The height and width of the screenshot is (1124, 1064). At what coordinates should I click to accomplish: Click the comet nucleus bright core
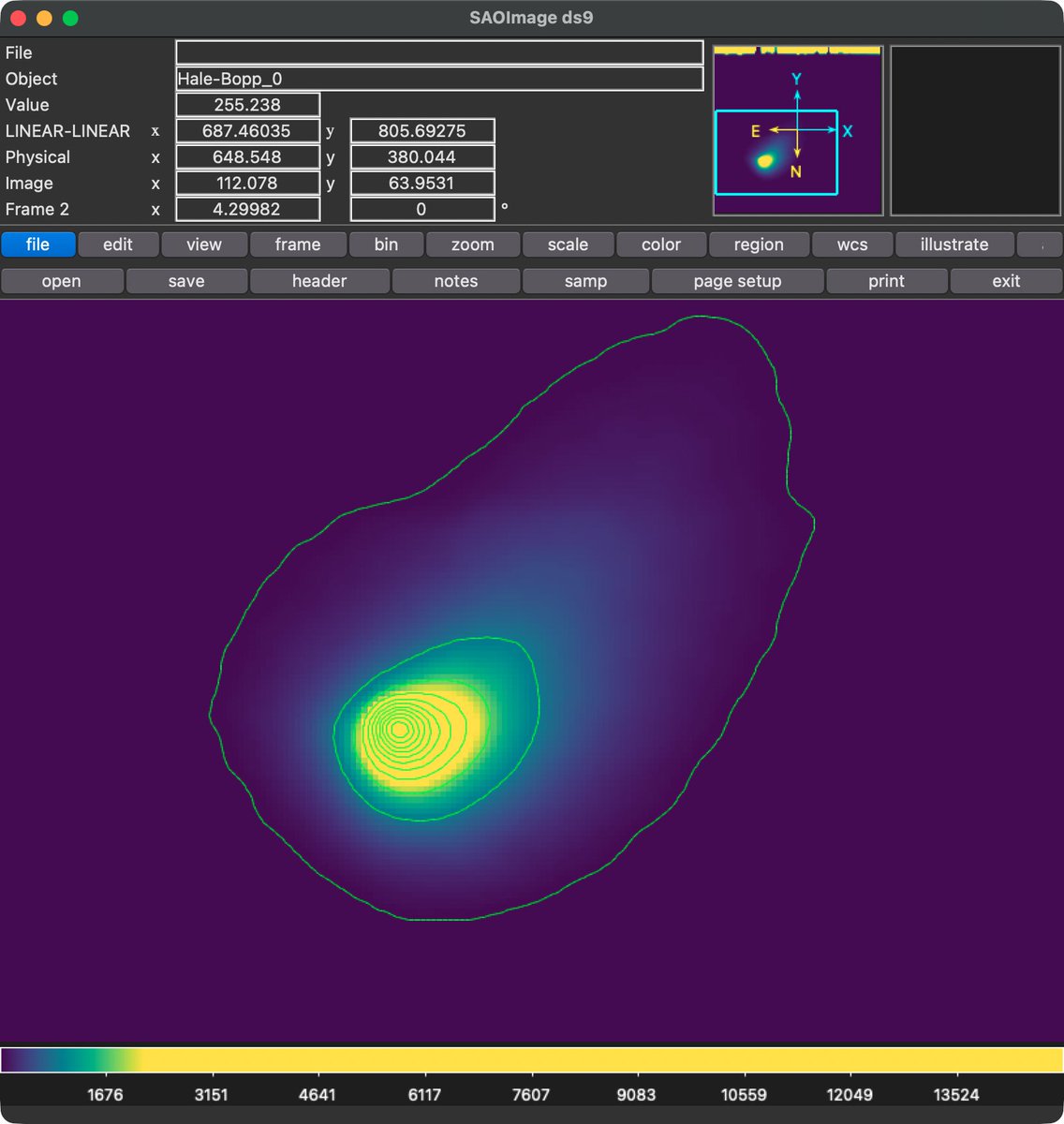pyautogui.click(x=400, y=729)
